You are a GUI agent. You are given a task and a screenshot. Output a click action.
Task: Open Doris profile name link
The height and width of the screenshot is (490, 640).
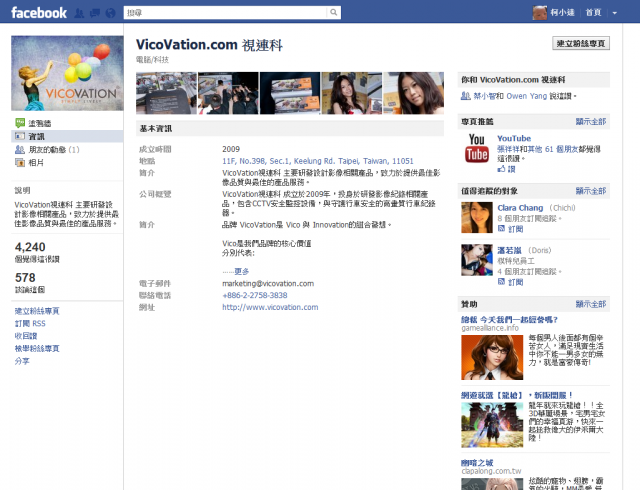pyautogui.click(x=509, y=250)
